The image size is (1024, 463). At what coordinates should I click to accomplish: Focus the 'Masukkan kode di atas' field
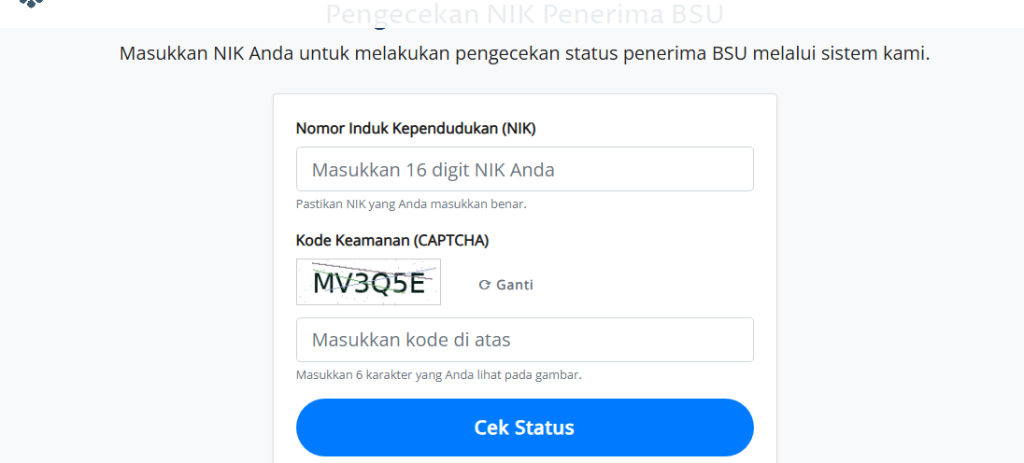tap(524, 340)
